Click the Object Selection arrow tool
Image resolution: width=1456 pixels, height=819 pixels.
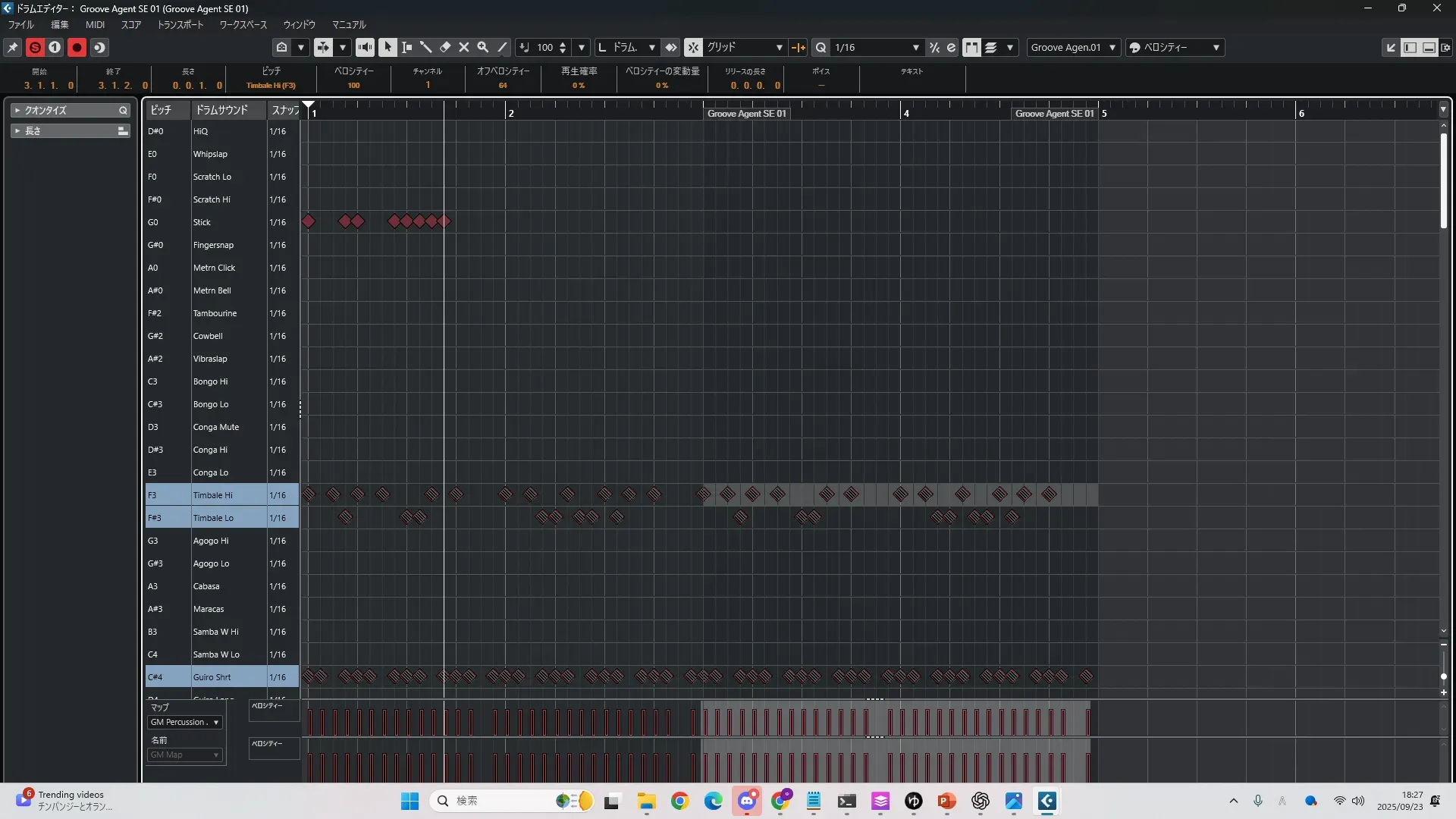388,47
